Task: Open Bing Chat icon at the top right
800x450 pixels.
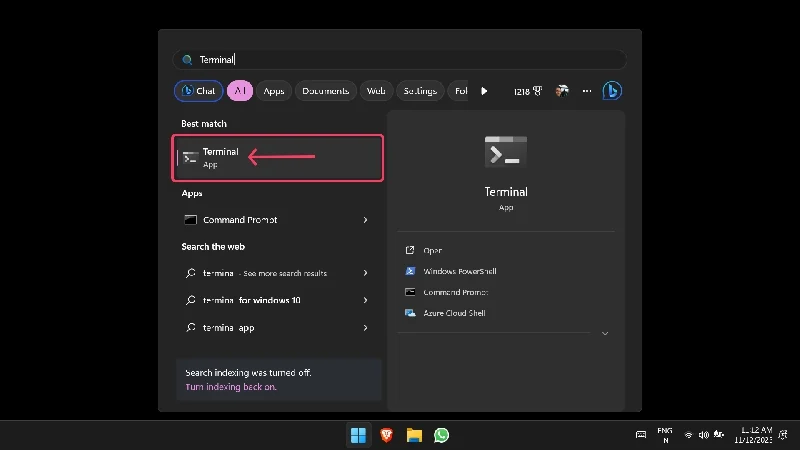Action: pyautogui.click(x=612, y=91)
